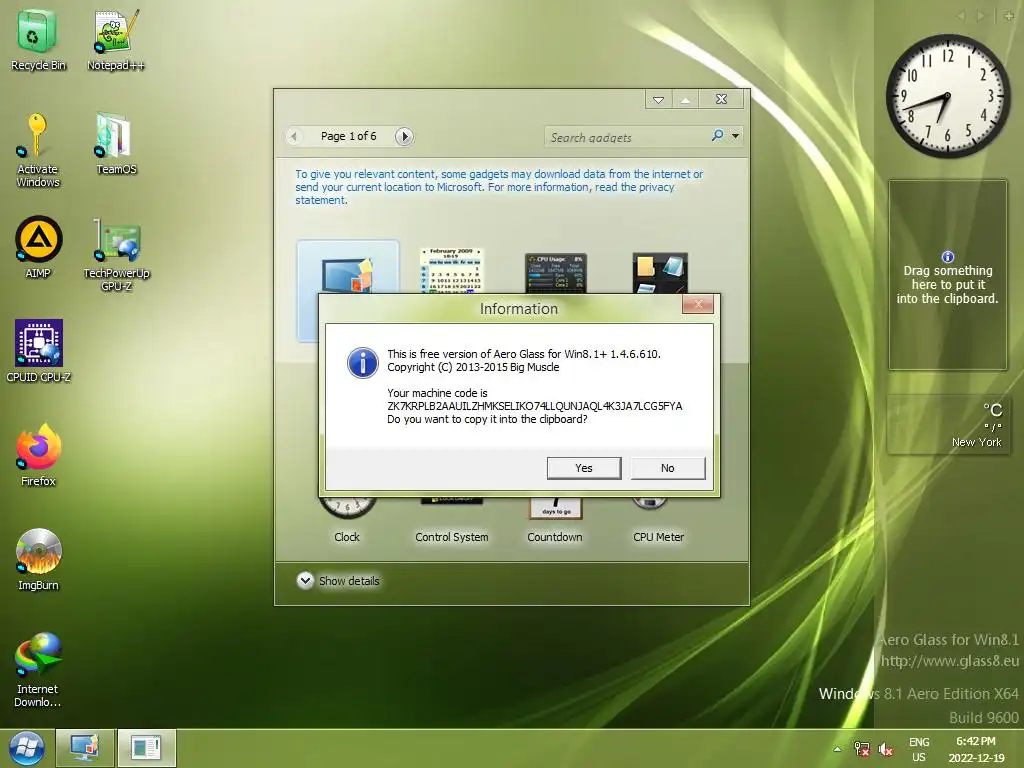This screenshot has width=1024, height=768.
Task: Open the Recycle Bin desktop icon
Action: tap(38, 39)
